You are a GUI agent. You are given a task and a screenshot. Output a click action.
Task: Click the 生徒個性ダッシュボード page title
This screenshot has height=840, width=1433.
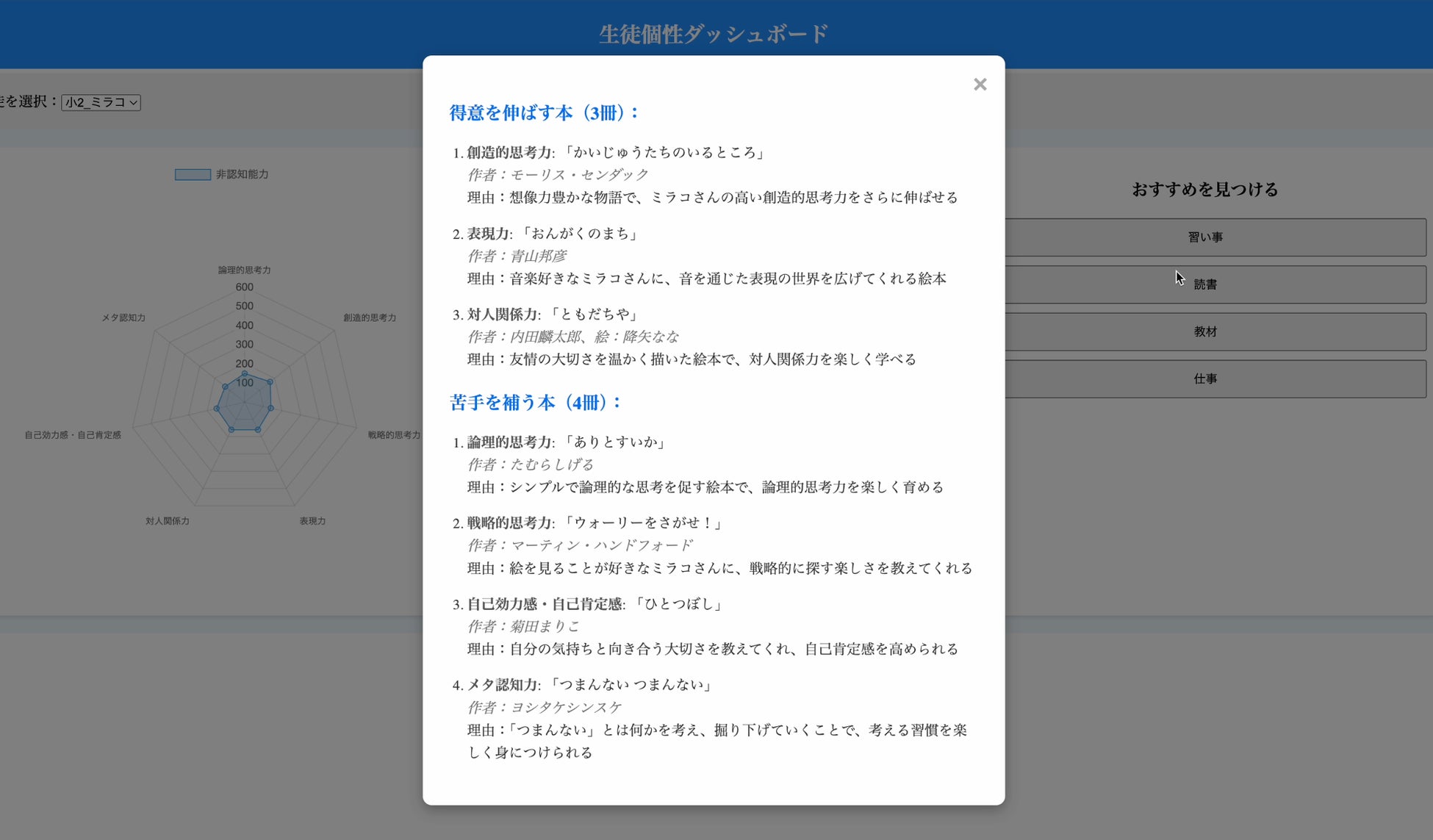coord(714,34)
